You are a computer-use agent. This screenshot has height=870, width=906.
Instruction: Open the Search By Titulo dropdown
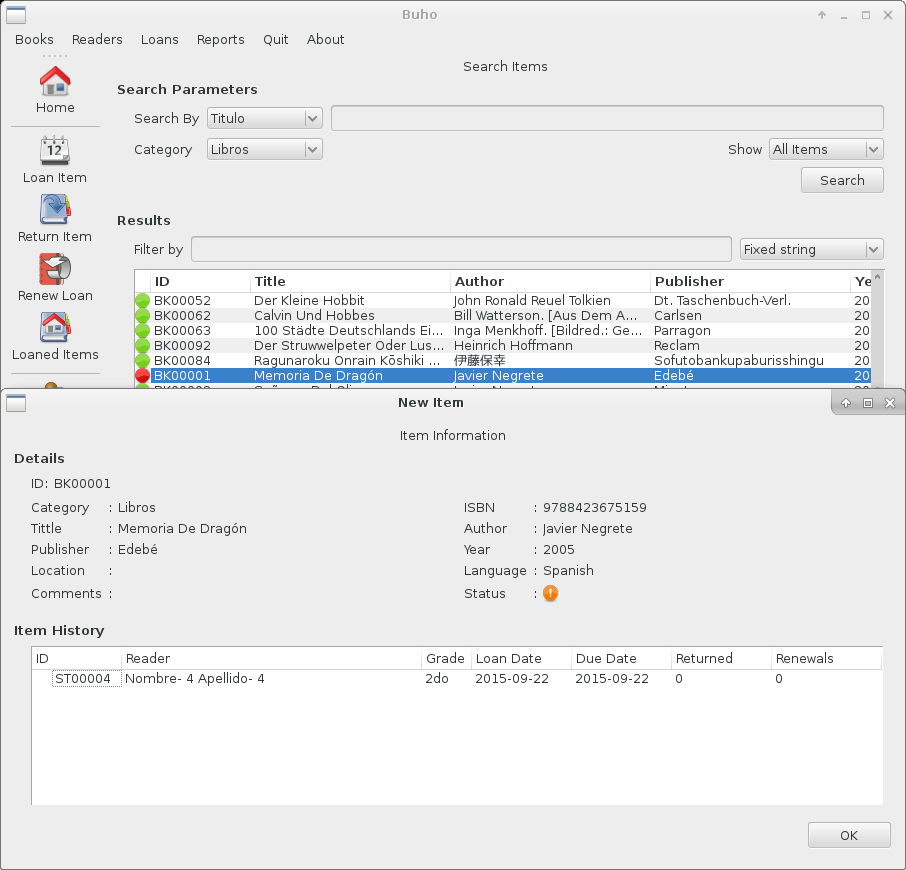coord(265,118)
